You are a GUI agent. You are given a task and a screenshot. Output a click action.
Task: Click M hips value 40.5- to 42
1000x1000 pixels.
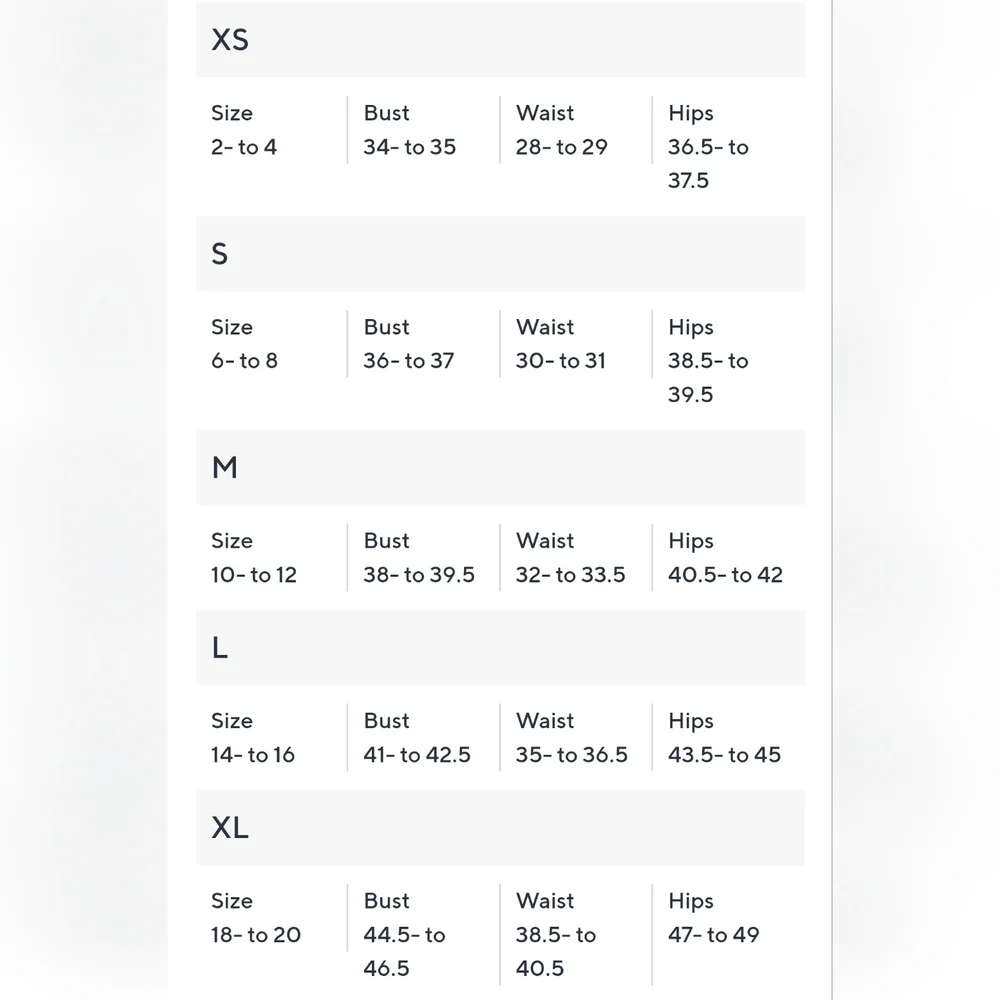tap(725, 575)
